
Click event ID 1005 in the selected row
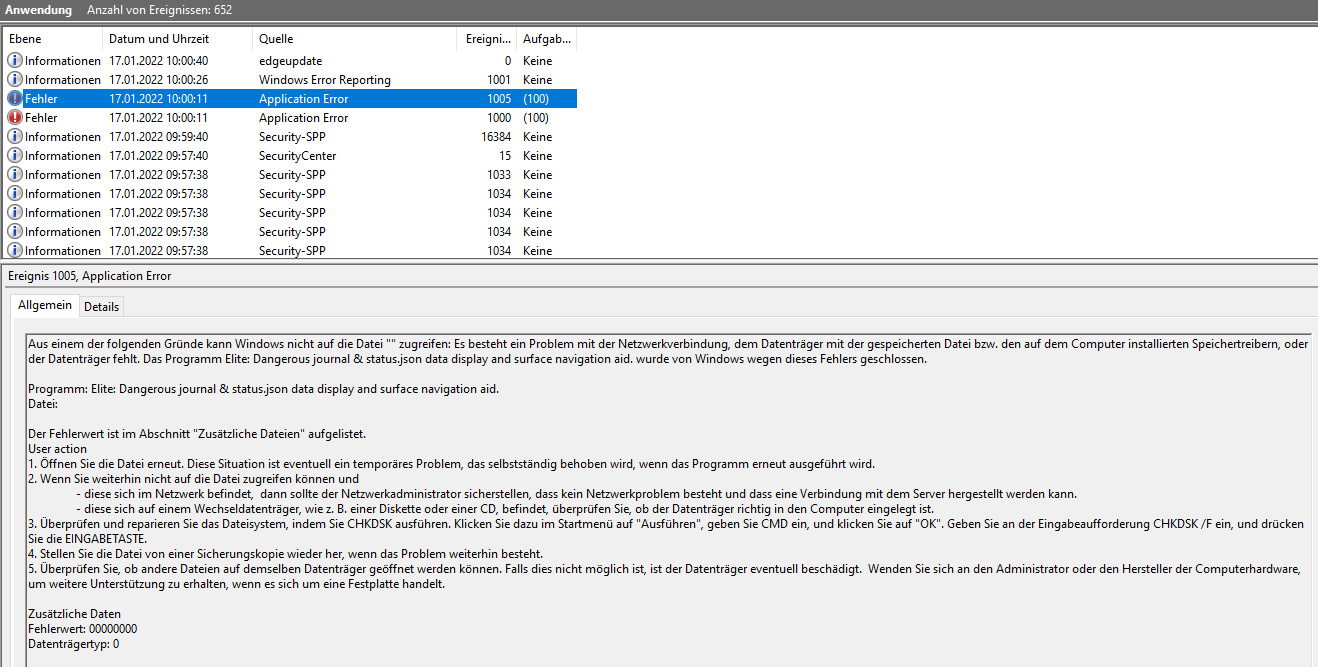(x=499, y=99)
